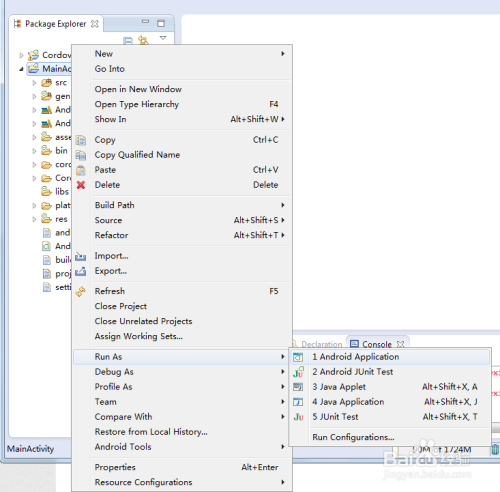Click the JUnit Test icon

[298, 417]
